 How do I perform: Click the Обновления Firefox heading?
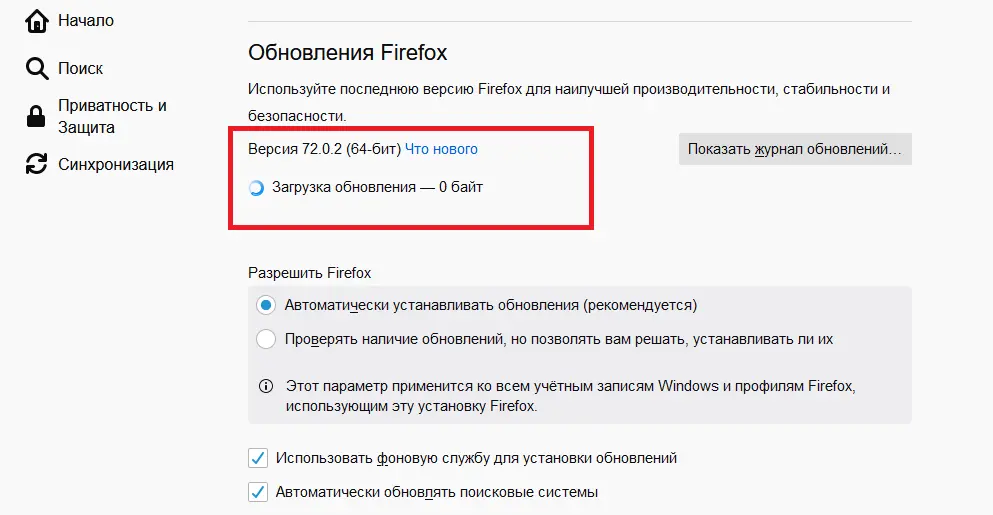tap(348, 53)
